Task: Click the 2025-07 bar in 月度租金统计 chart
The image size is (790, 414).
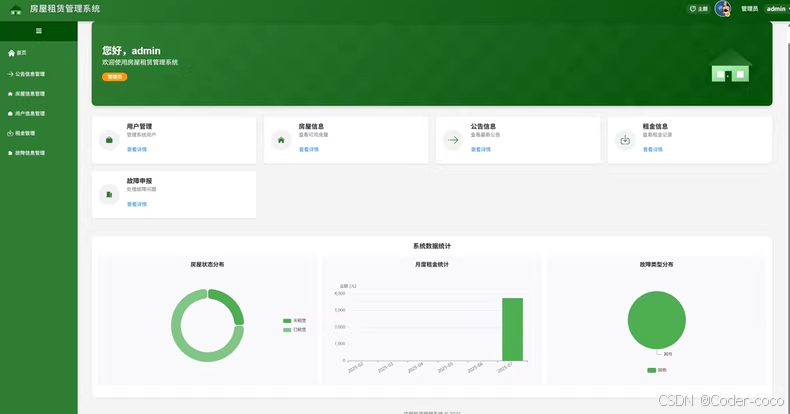Action: pos(512,329)
